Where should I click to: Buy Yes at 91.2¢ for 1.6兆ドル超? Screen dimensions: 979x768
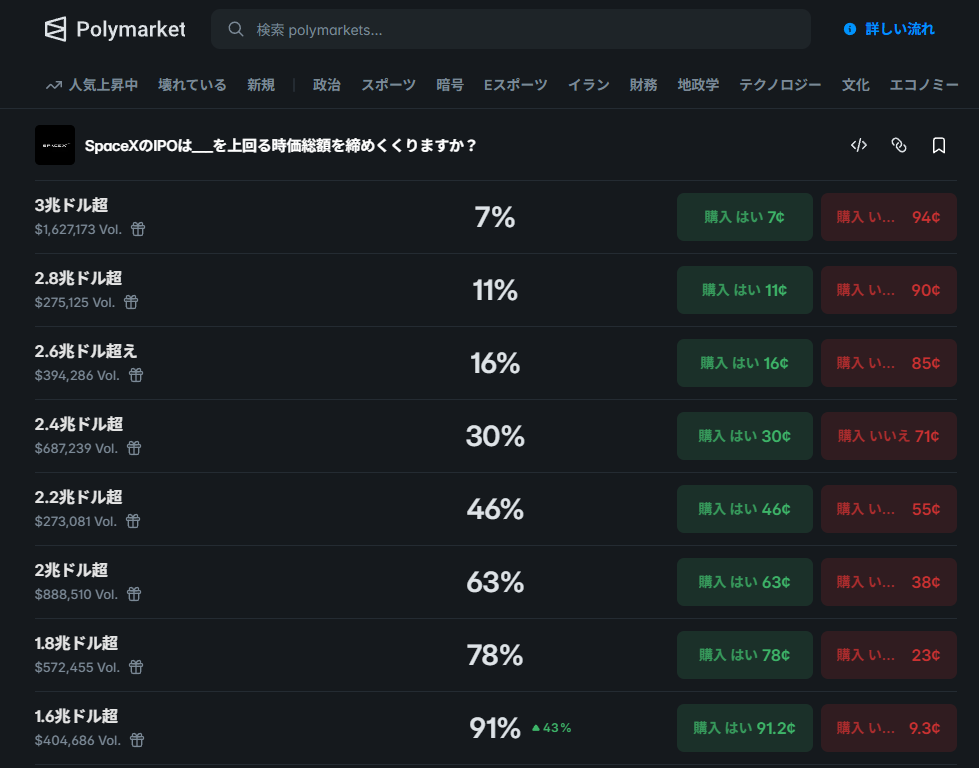pyautogui.click(x=745, y=728)
